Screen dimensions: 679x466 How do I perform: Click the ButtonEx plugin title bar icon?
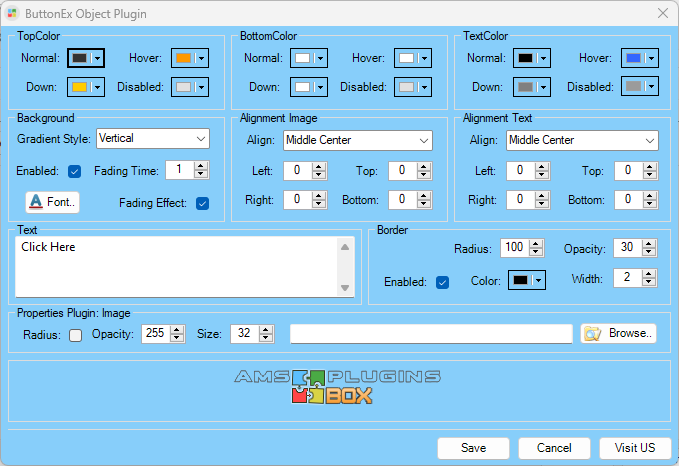12,13
